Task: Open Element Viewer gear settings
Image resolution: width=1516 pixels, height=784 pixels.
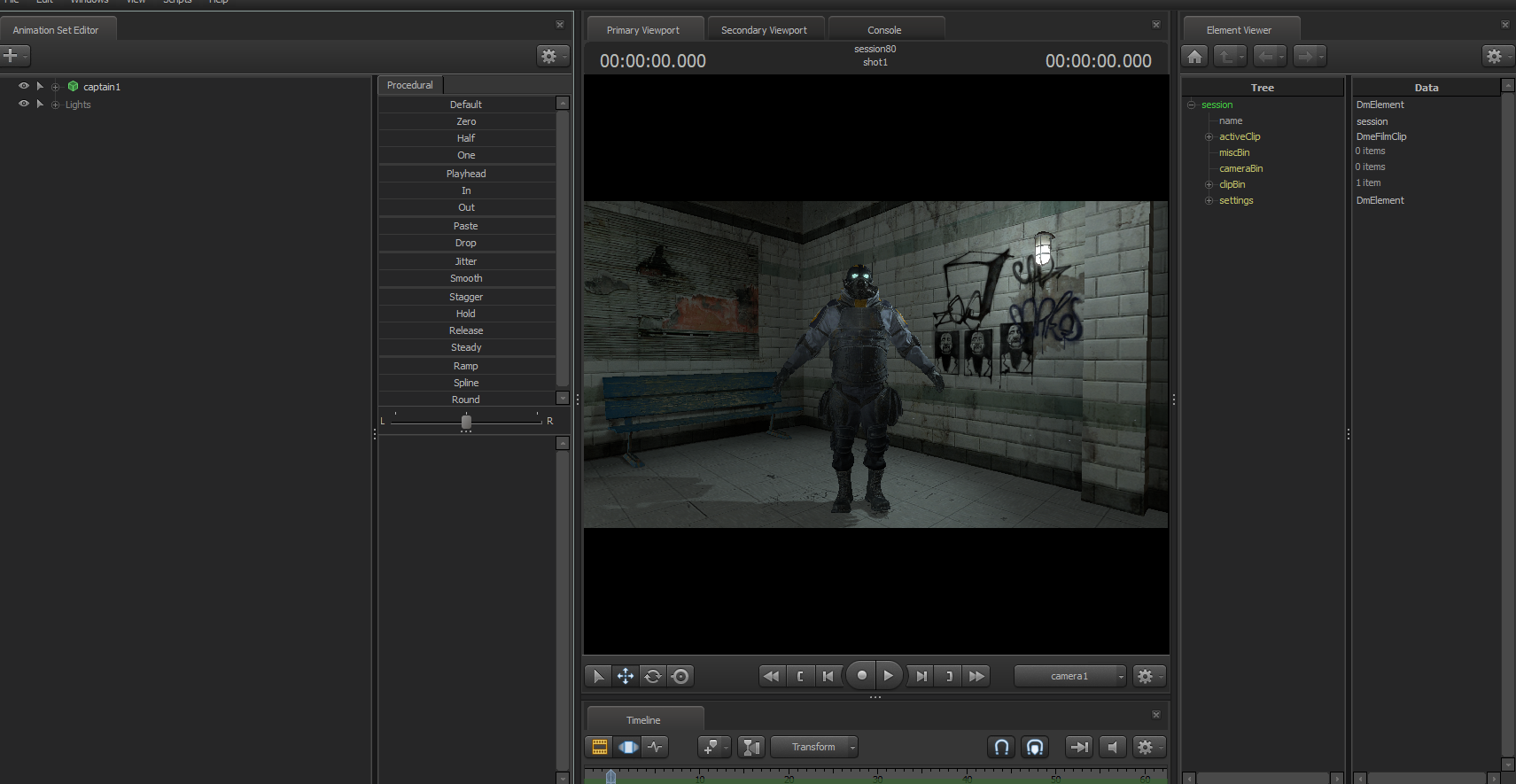Action: (1497, 56)
